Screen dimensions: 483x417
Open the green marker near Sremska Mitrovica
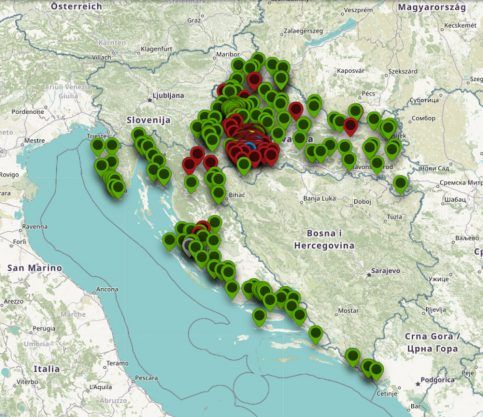(x=400, y=184)
